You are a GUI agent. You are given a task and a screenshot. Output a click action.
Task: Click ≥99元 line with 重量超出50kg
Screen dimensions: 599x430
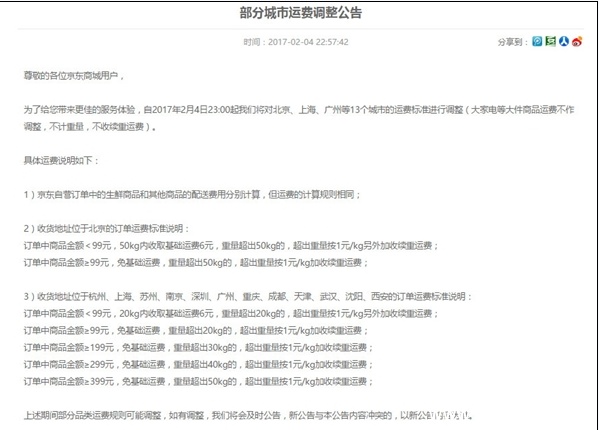[196, 263]
